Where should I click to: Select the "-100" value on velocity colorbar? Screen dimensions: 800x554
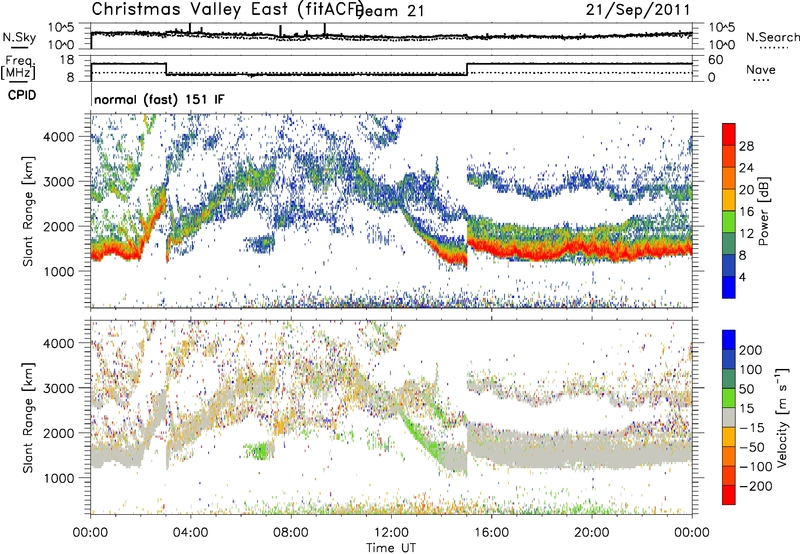(x=756, y=467)
